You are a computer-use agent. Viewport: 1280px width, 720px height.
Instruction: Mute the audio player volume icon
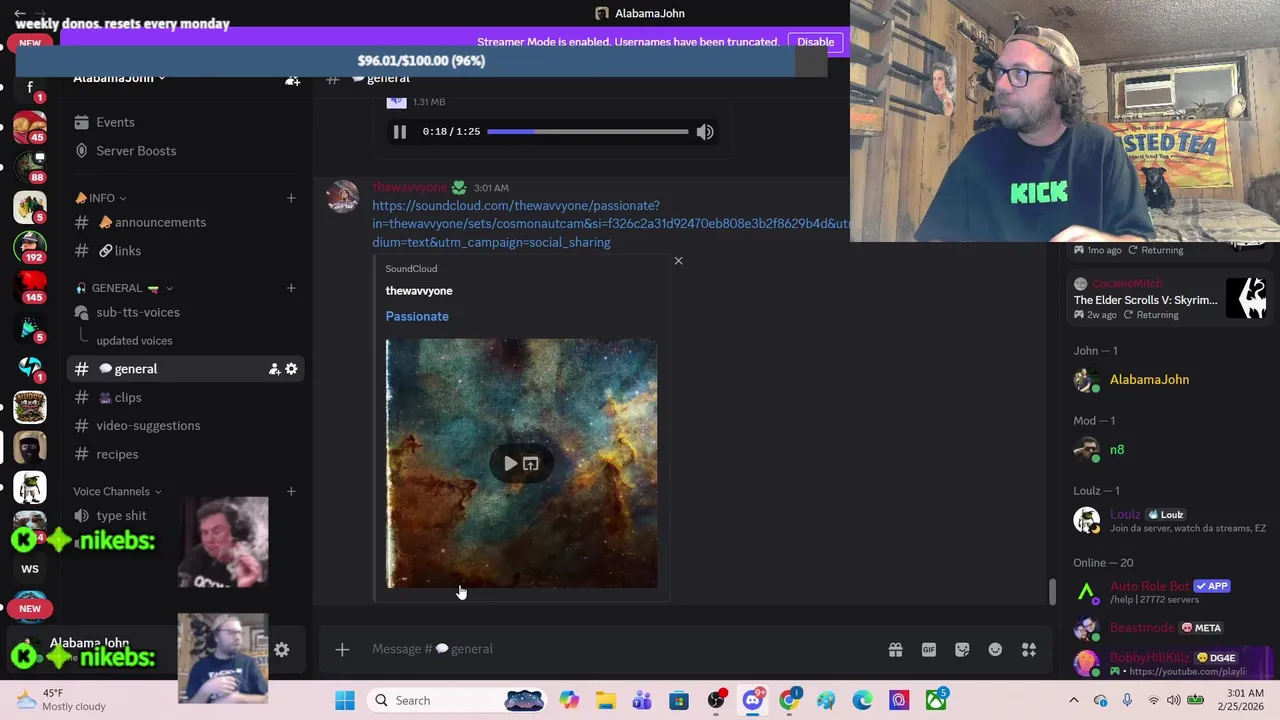point(705,132)
